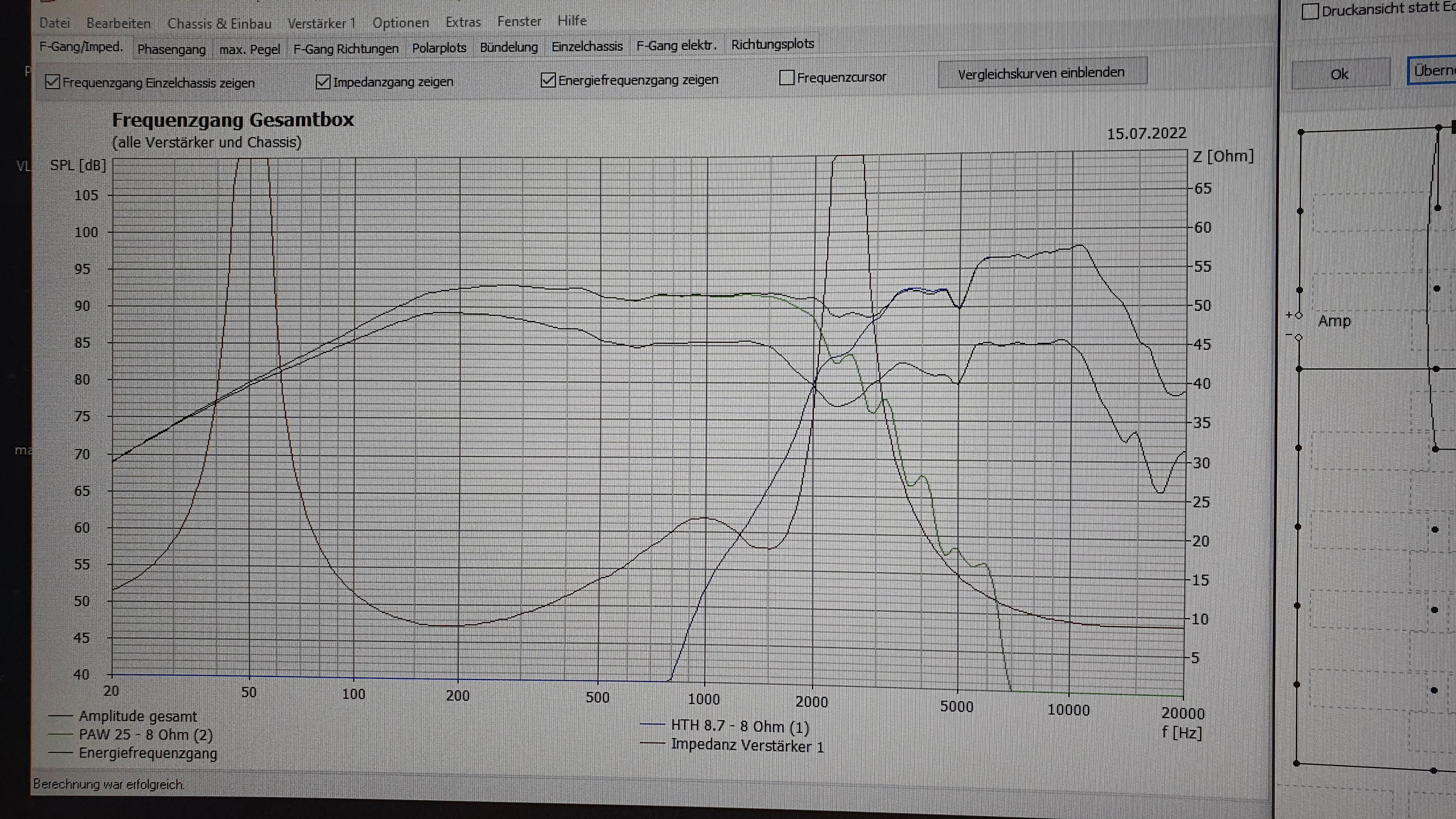Toggle the Impedanzgang zeigen checkbox

tap(323, 82)
